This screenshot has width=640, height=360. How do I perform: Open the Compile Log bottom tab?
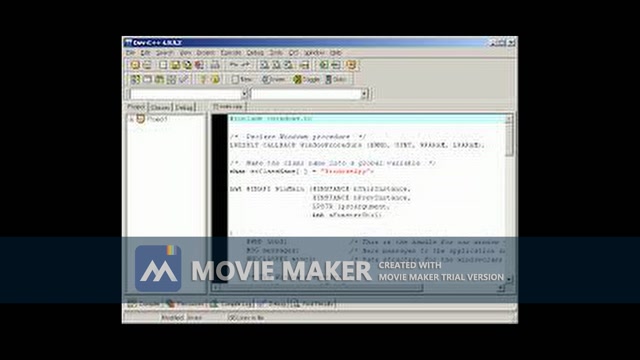pyautogui.click(x=231, y=304)
